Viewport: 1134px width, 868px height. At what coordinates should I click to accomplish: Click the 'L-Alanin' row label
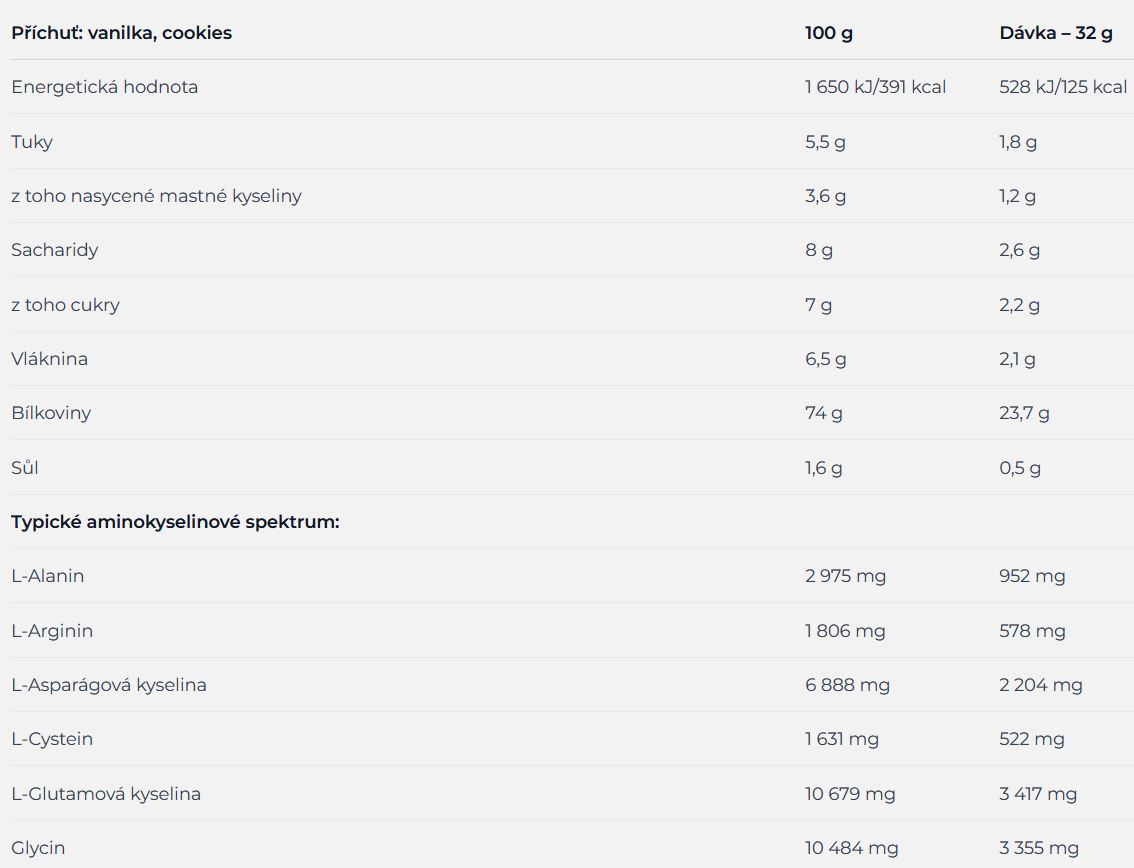(x=48, y=576)
